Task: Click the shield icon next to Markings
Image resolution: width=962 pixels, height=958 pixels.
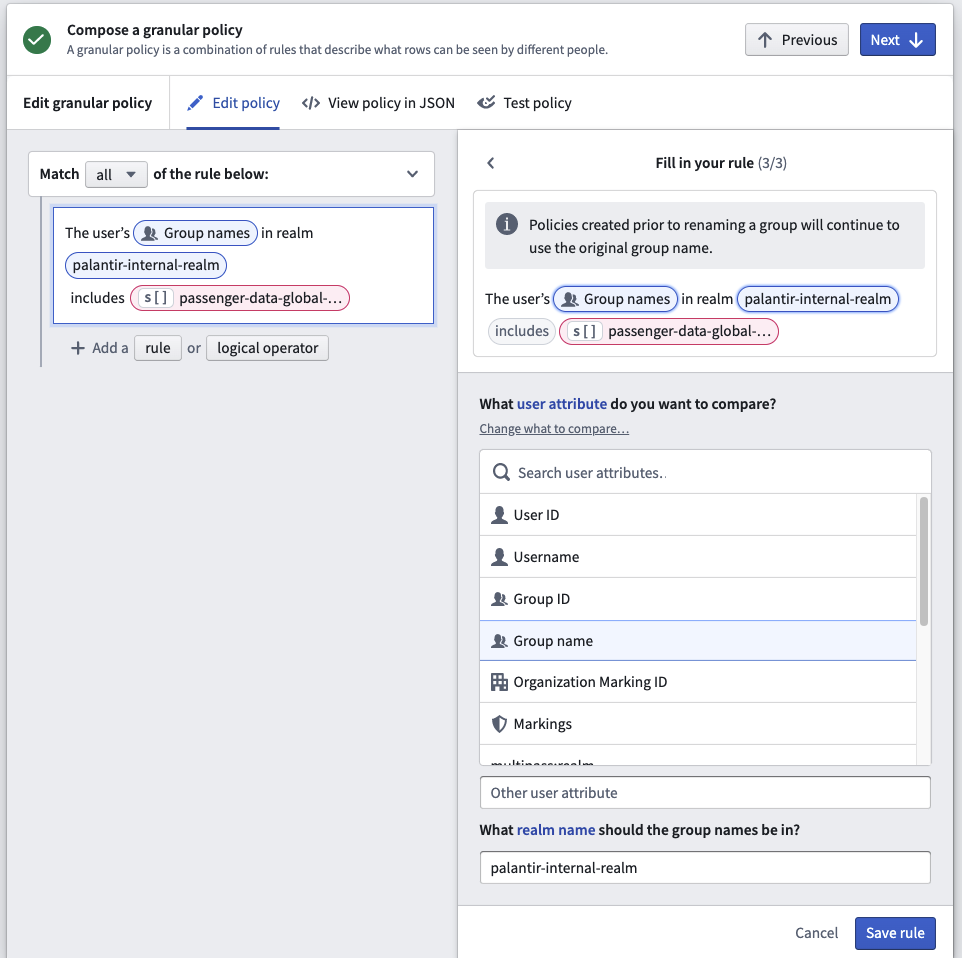Action: click(x=499, y=724)
